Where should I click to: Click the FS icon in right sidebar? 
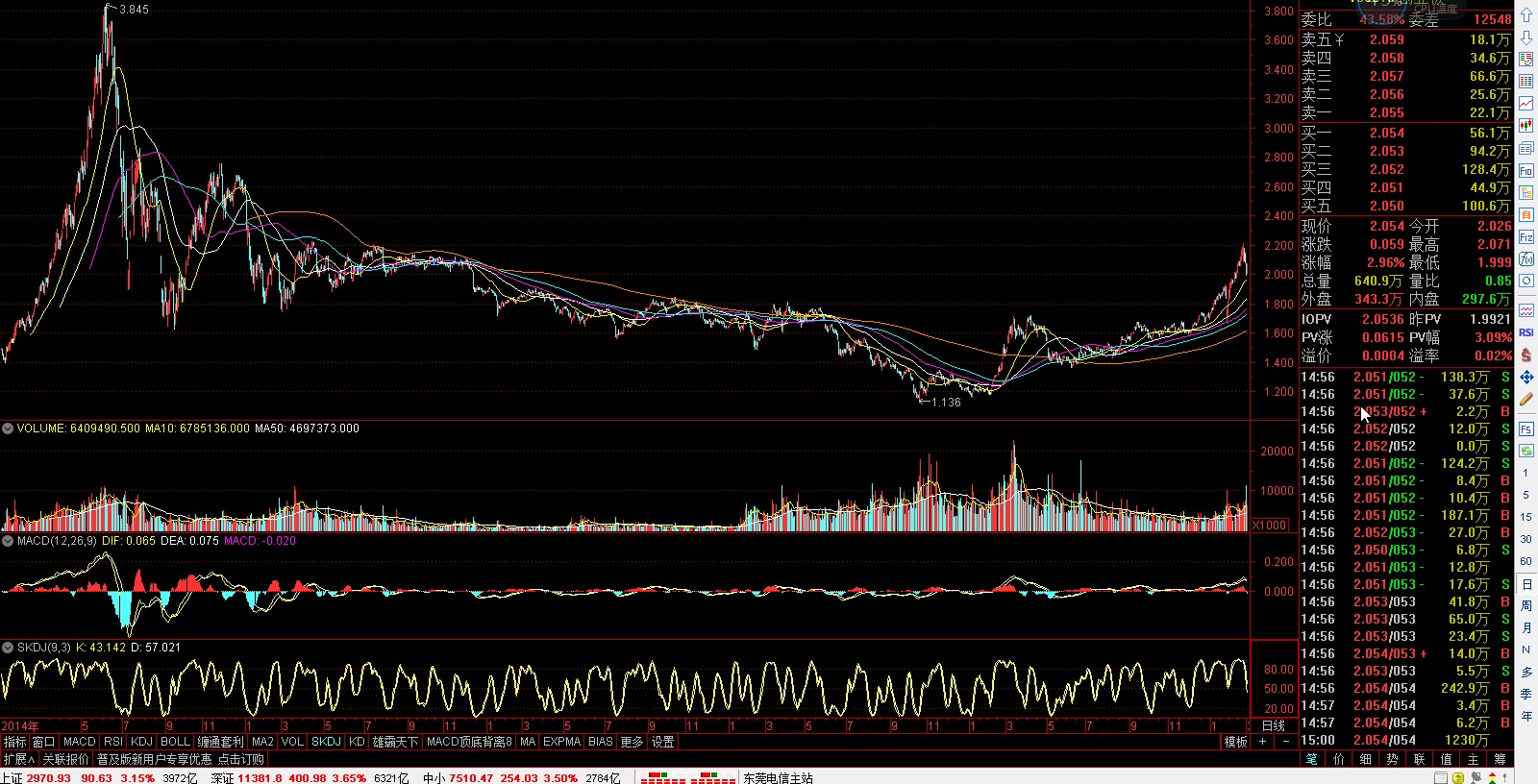tap(1526, 429)
